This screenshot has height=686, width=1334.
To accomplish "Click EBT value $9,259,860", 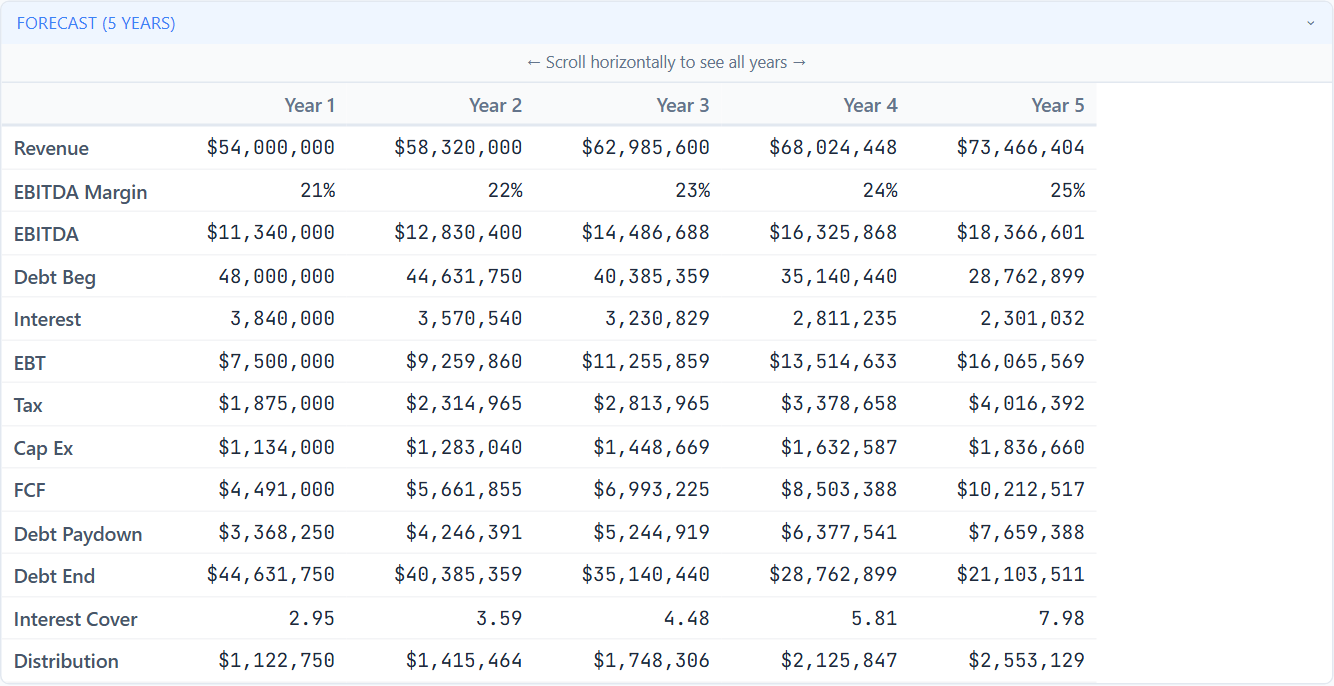I will coord(464,361).
